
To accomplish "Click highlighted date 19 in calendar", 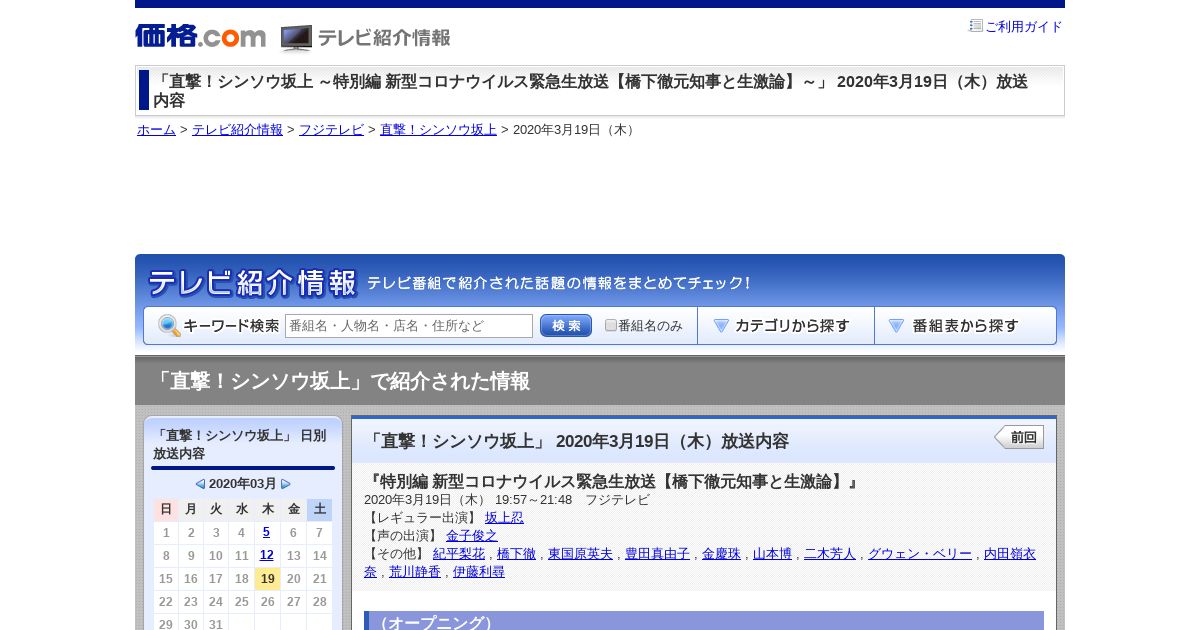I will point(267,578).
